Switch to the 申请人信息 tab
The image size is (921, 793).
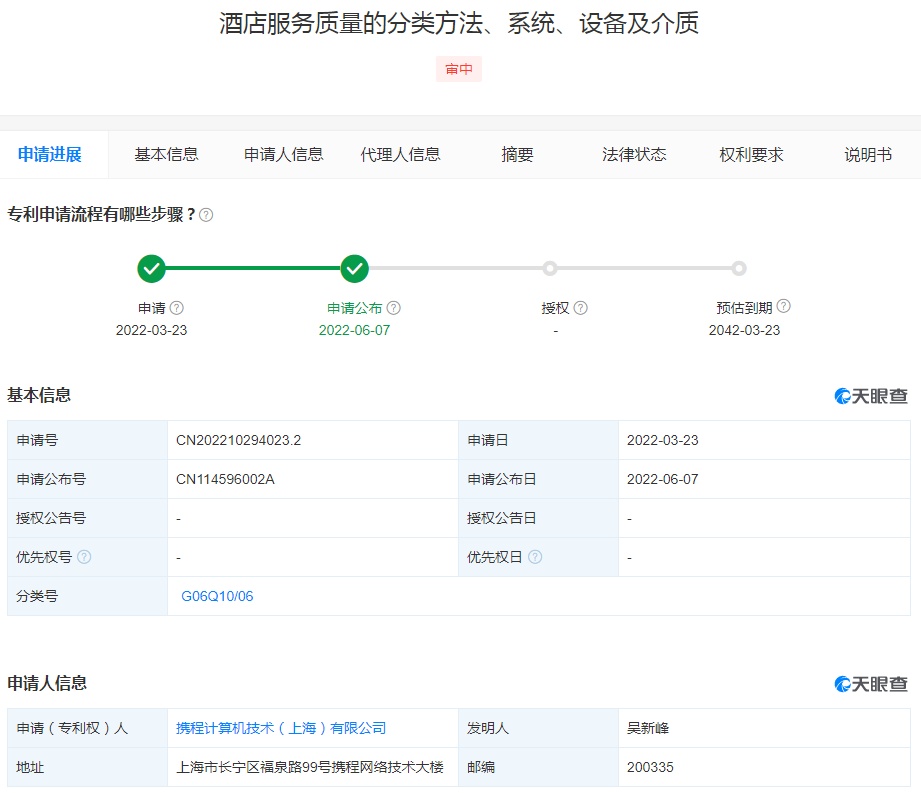[x=284, y=154]
